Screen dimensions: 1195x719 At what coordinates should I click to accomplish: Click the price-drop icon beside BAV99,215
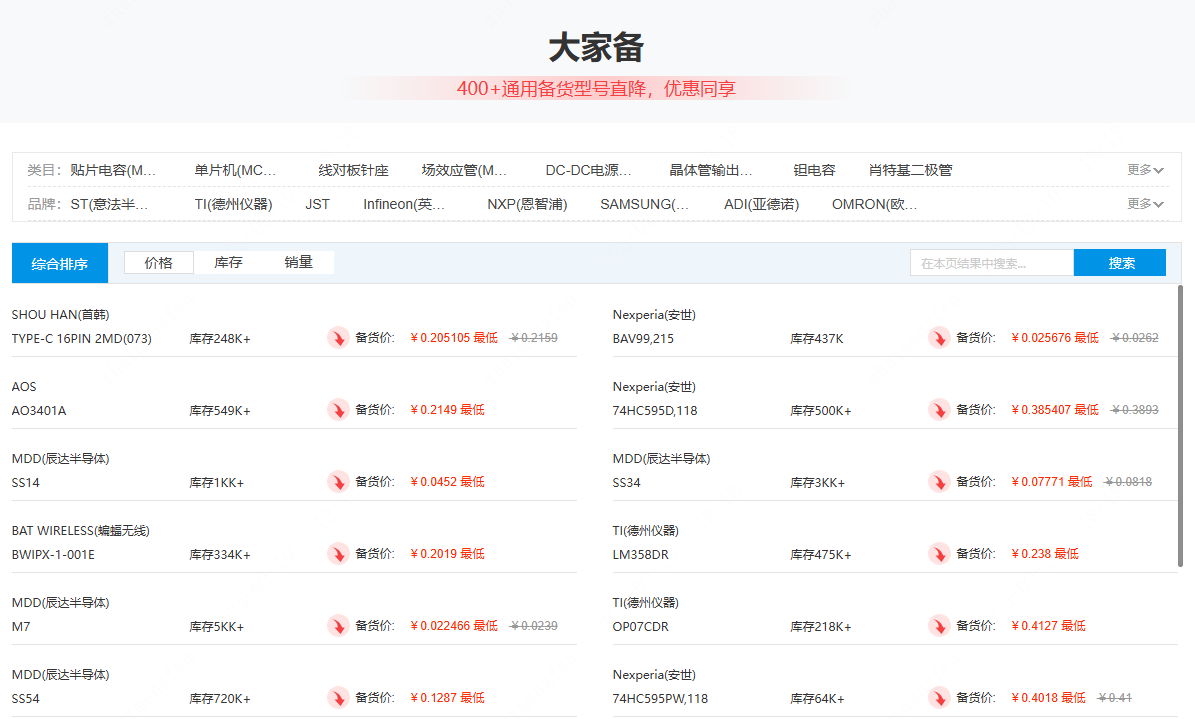(939, 338)
